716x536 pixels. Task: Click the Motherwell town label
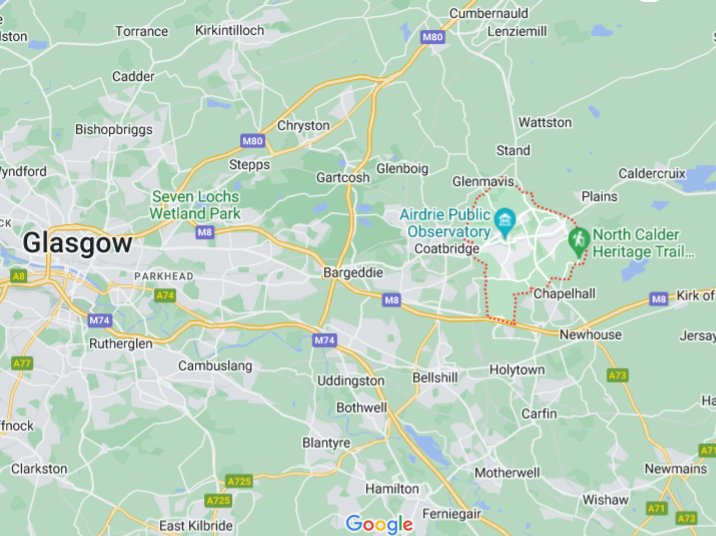(507, 473)
